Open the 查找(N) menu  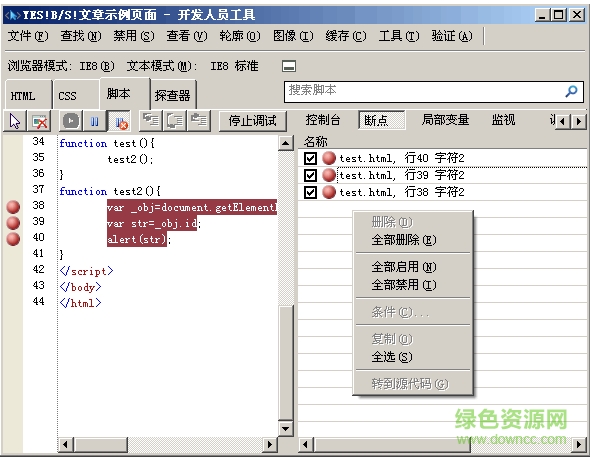click(81, 36)
